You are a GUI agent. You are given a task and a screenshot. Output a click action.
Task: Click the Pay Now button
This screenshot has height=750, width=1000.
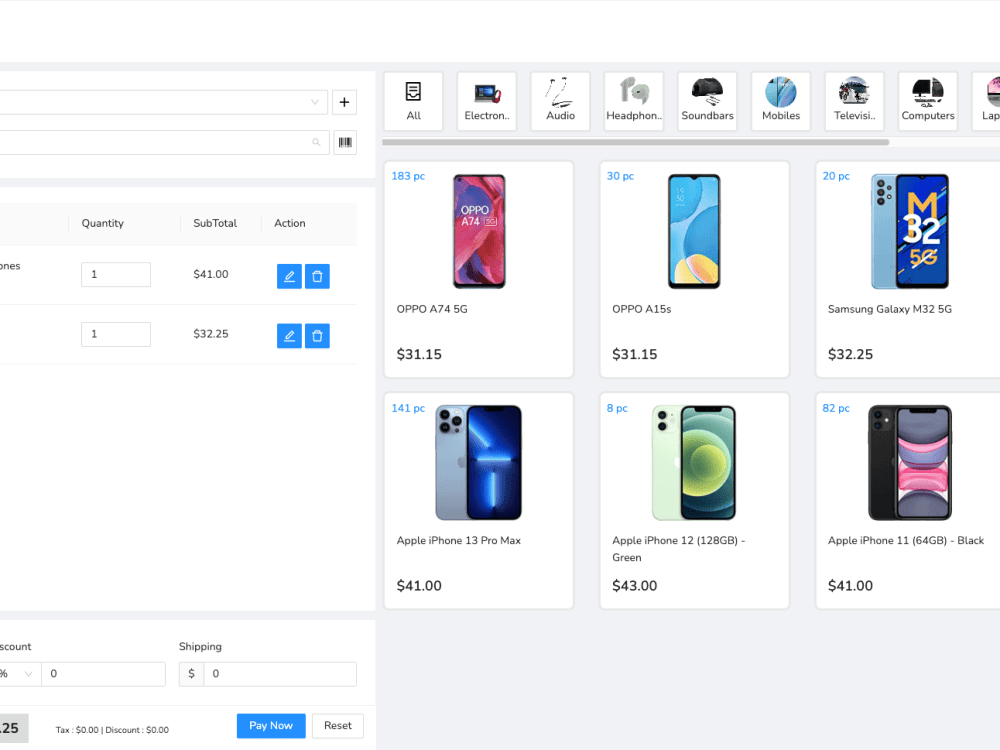point(271,726)
